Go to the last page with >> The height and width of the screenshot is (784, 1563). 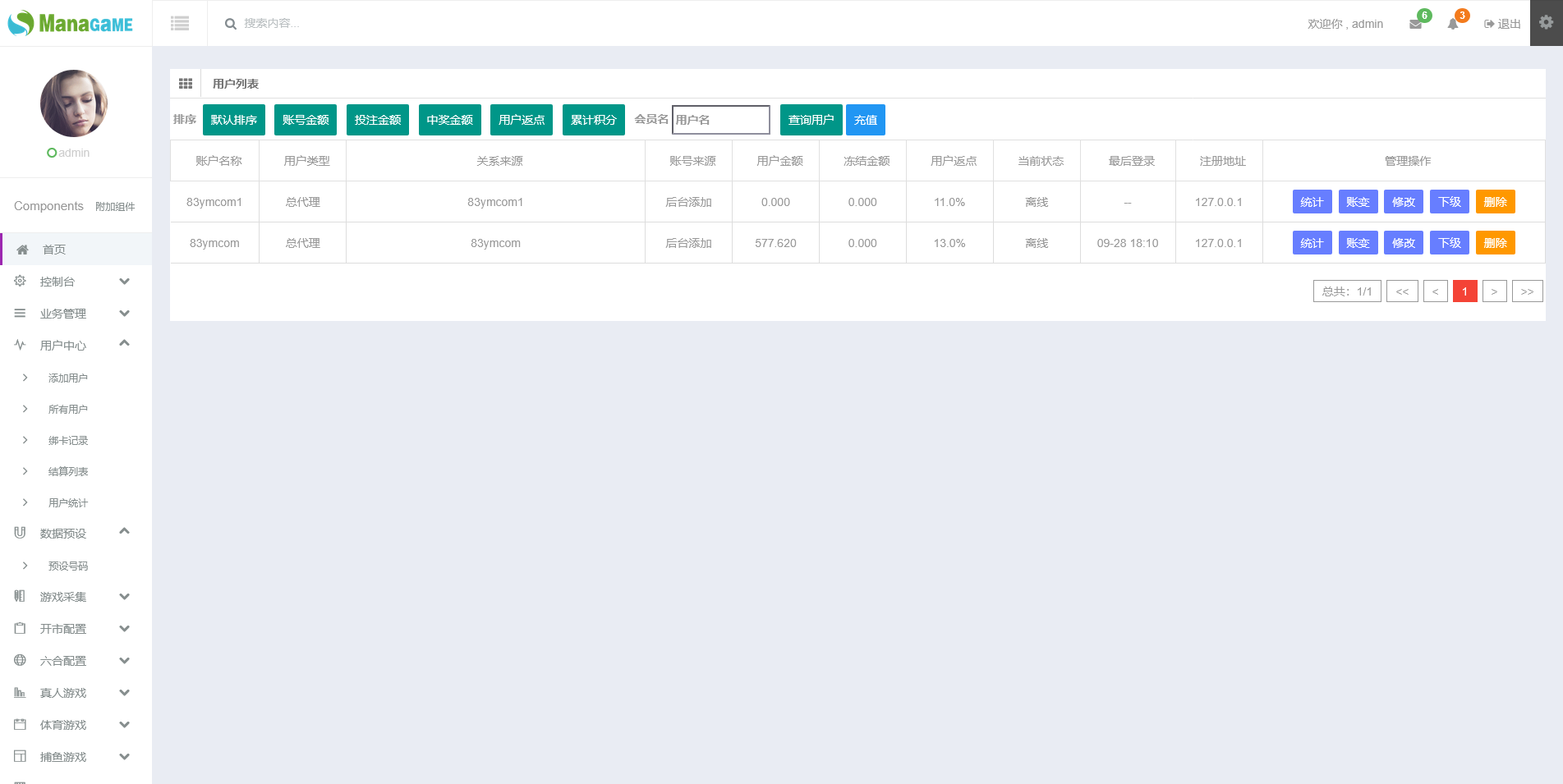pos(1527,291)
